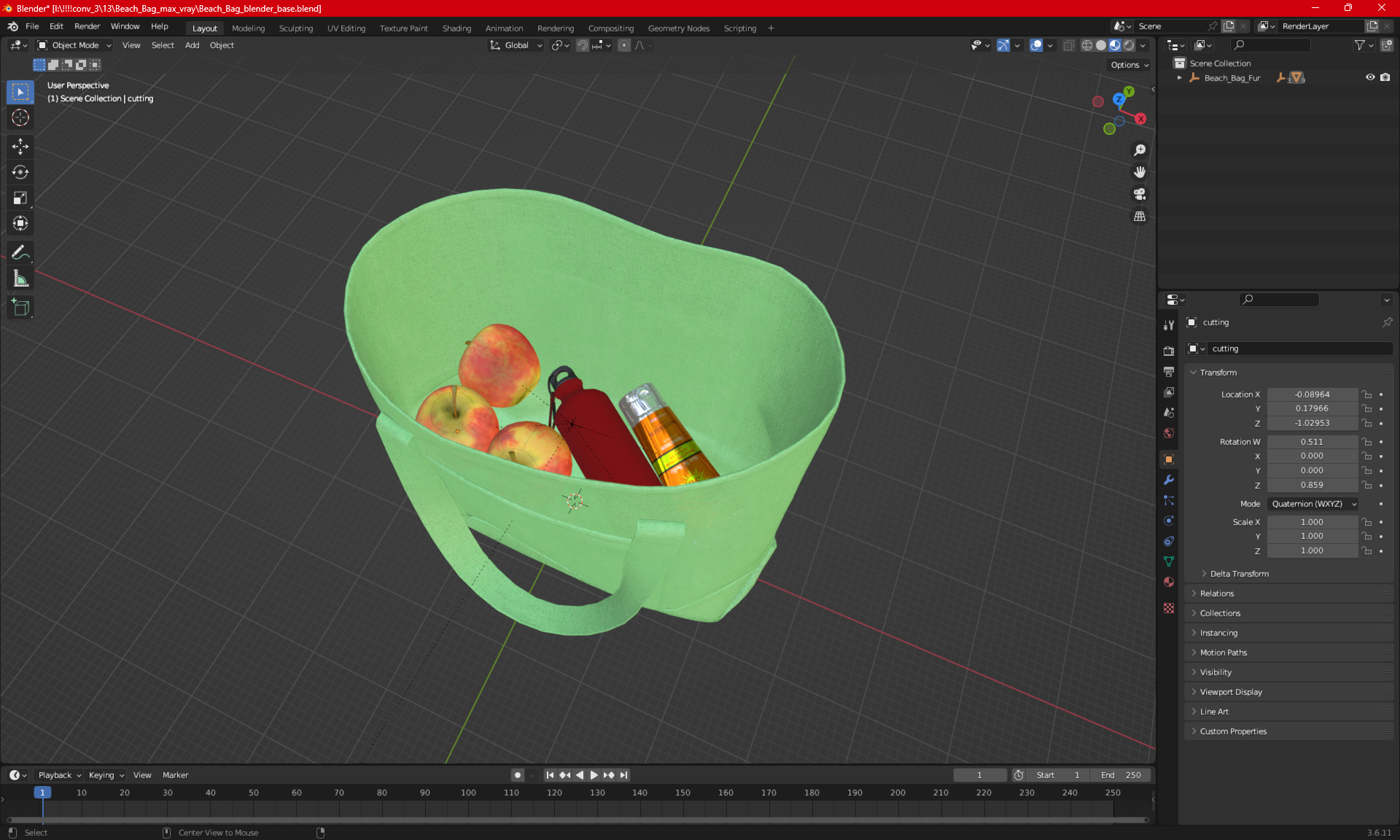Disable Beach_Bag_Fur in renders camera icon
The height and width of the screenshot is (840, 1400).
[1385, 77]
